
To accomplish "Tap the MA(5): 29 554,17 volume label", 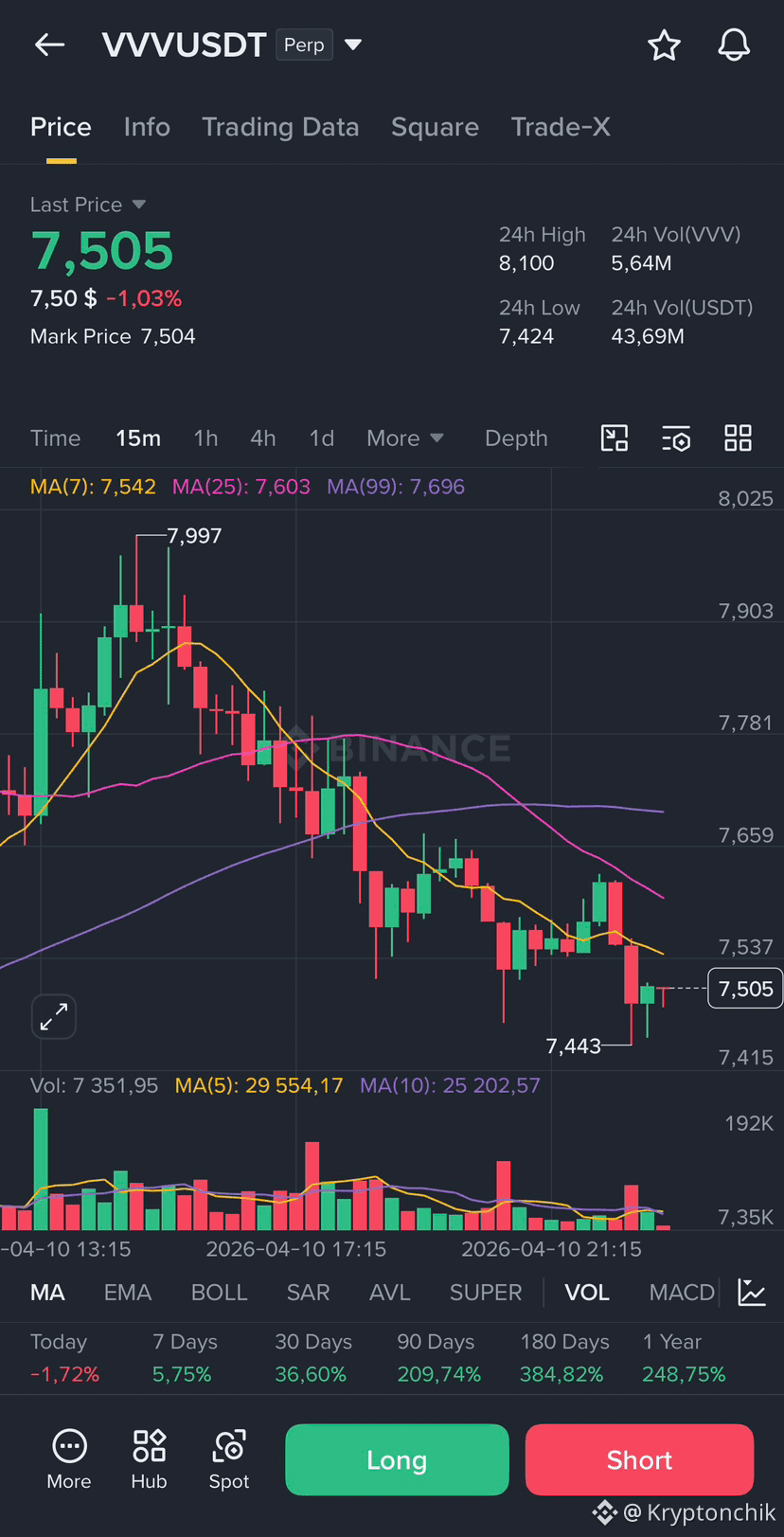I will pos(258,1085).
